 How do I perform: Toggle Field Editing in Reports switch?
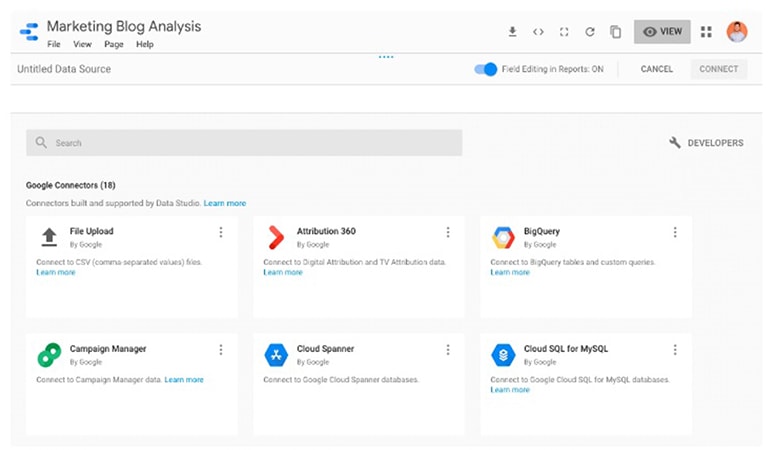pyautogui.click(x=485, y=69)
